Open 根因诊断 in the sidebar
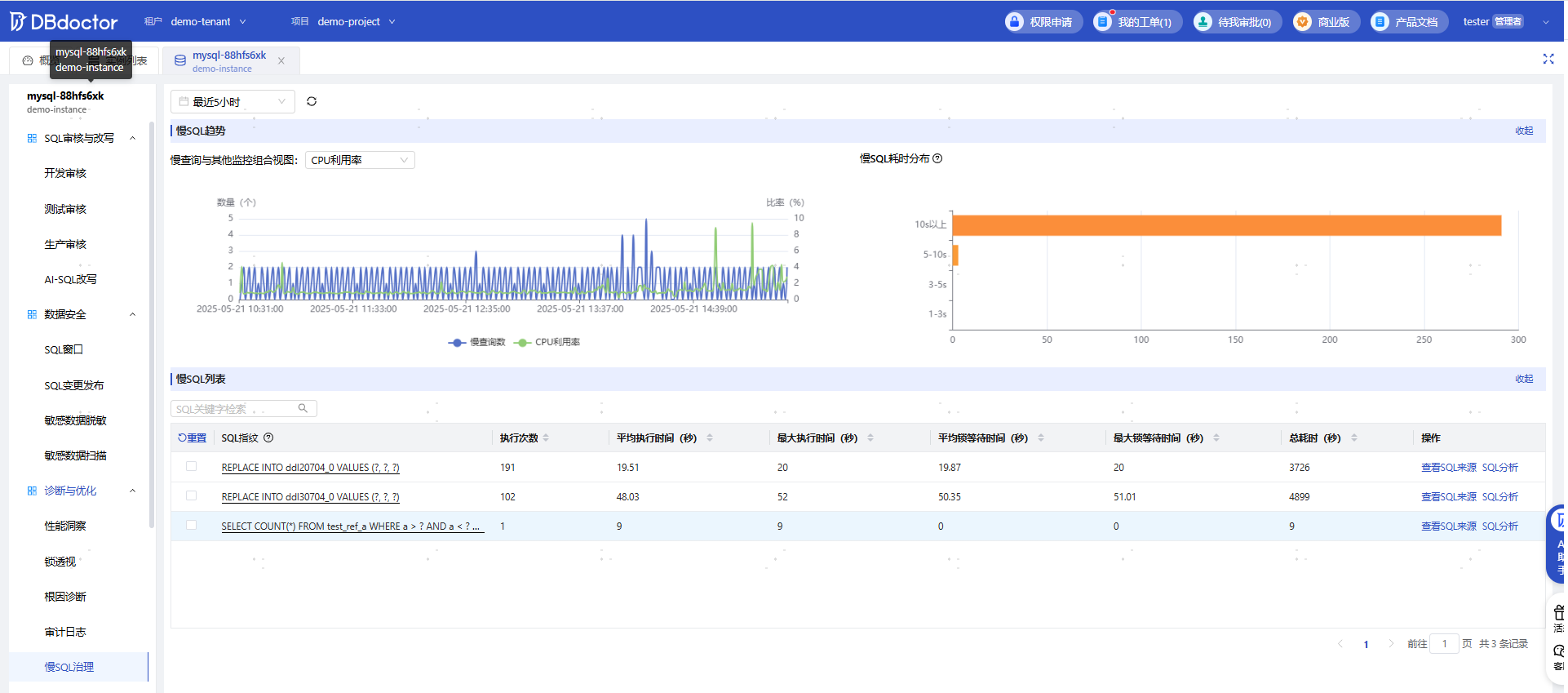This screenshot has width=1568, height=693. [65, 597]
